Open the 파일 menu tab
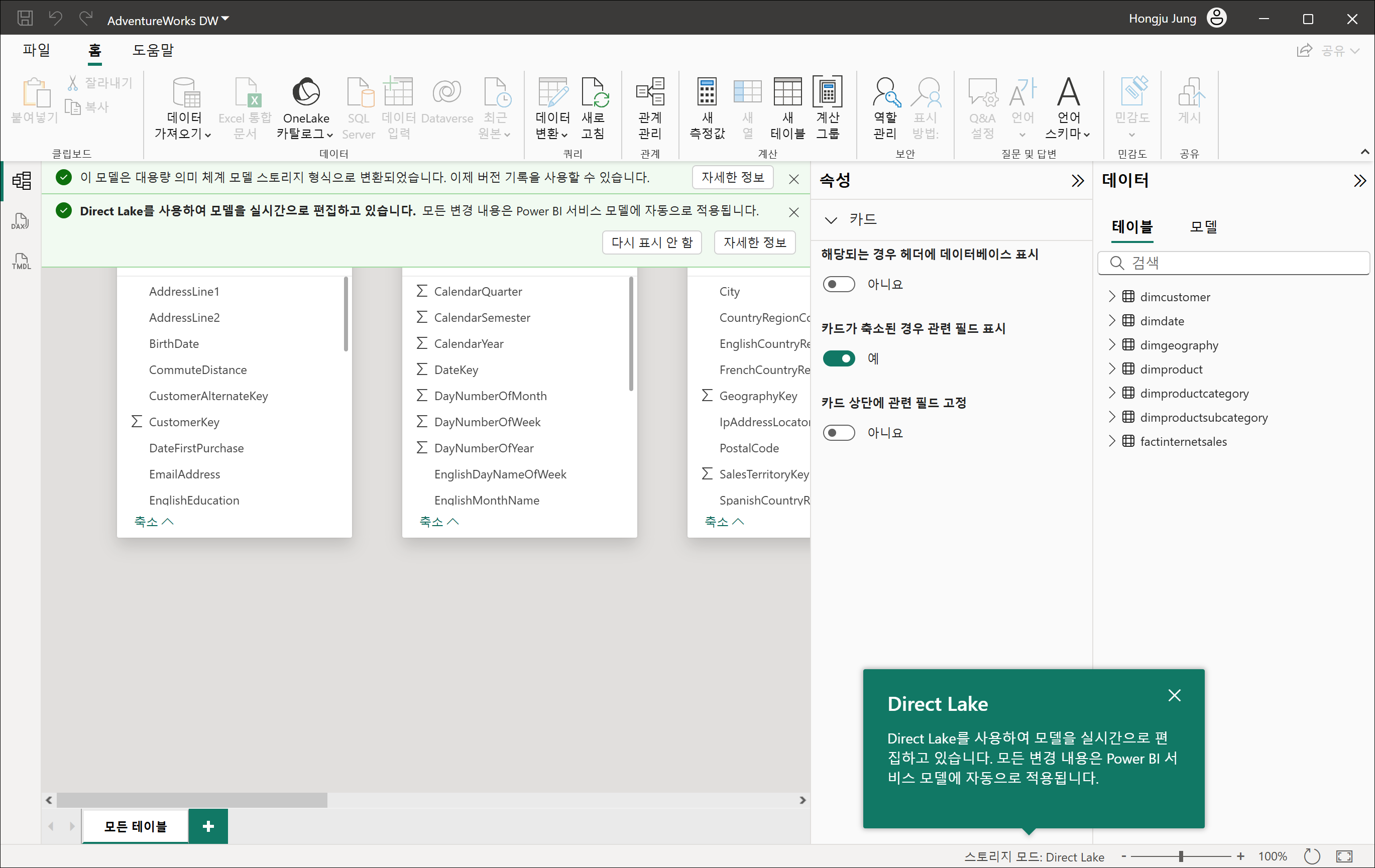 37,50
